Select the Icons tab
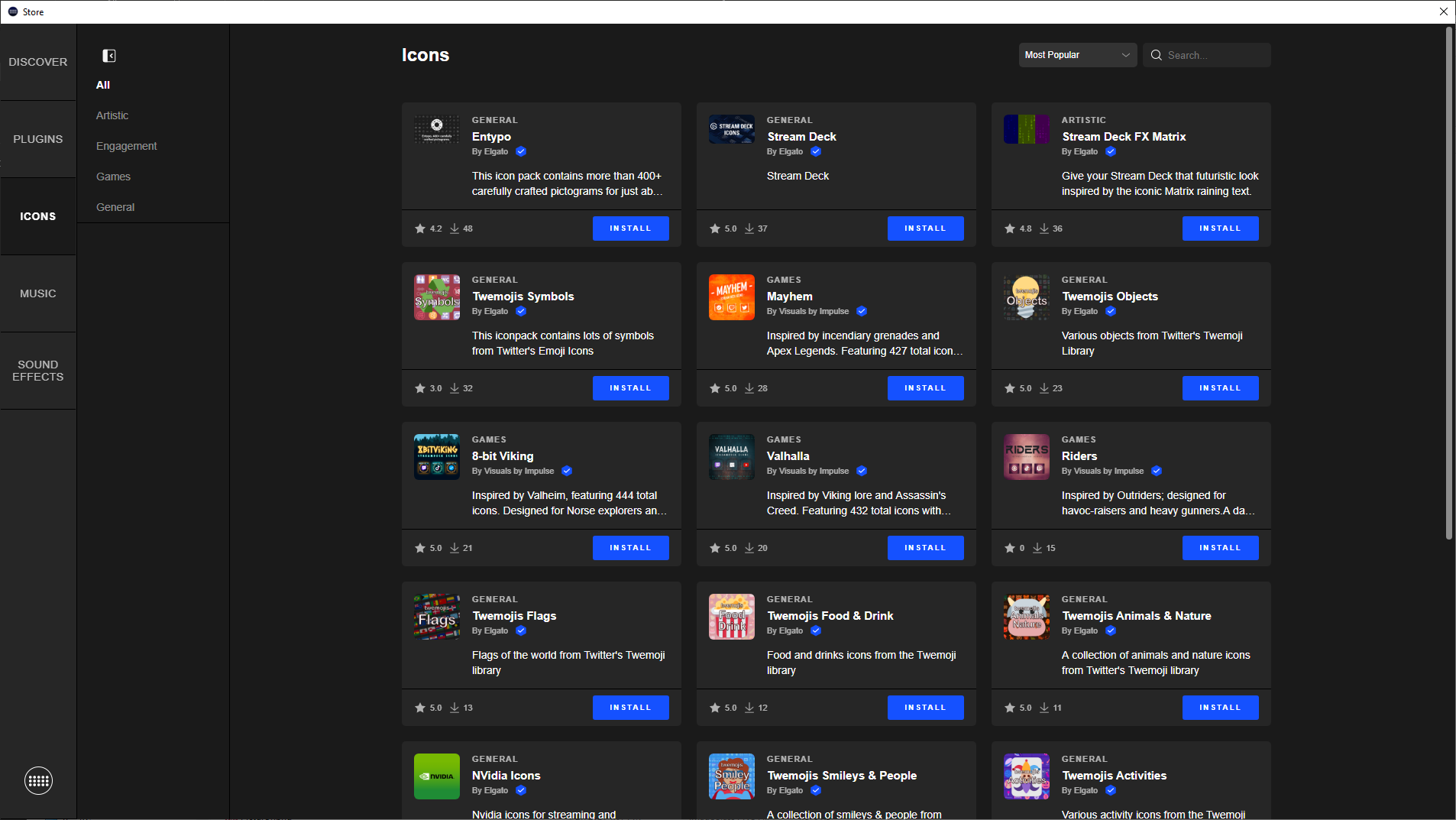The image size is (1456, 820). click(x=38, y=216)
